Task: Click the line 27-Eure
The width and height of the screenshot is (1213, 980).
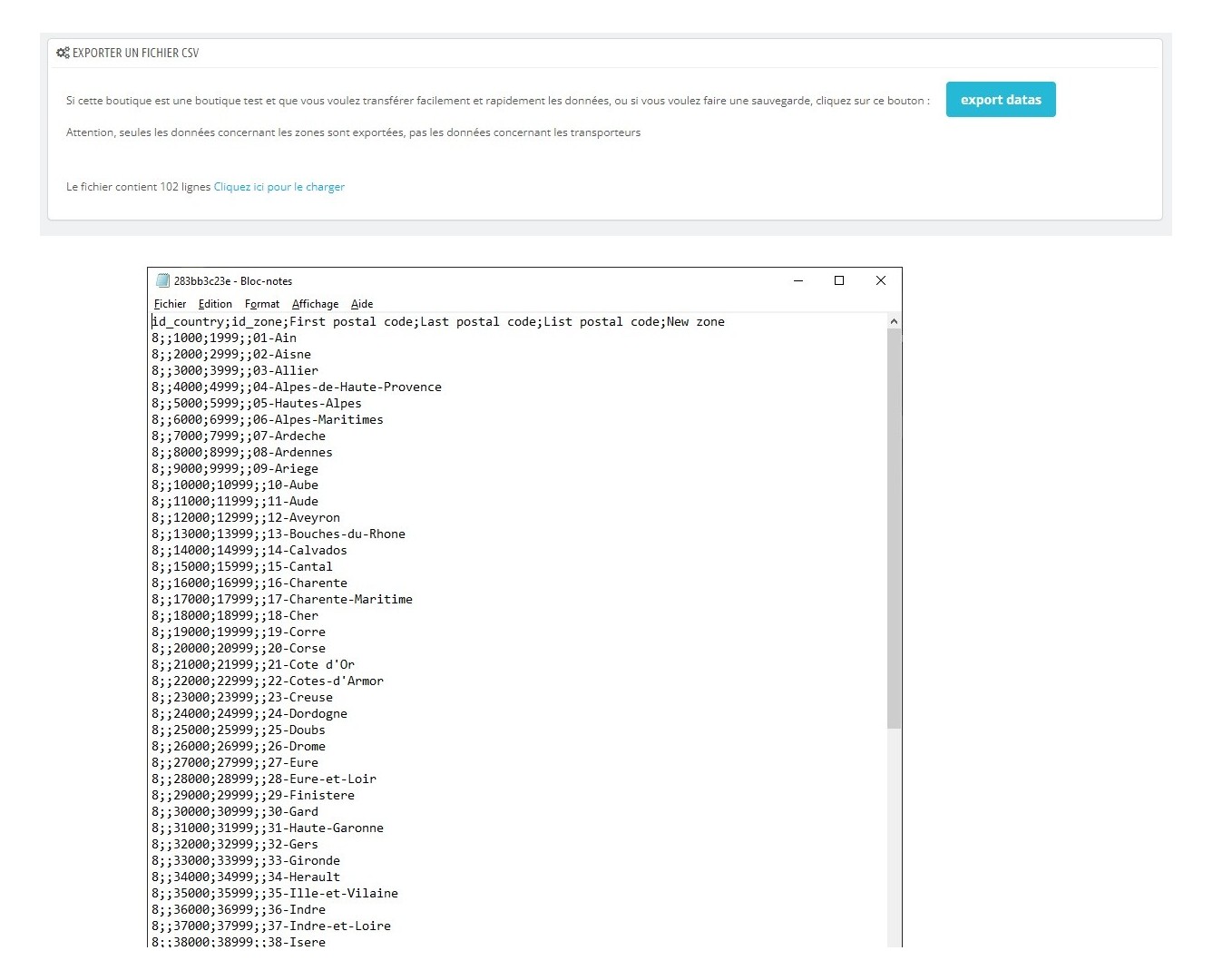Action: [x=235, y=763]
